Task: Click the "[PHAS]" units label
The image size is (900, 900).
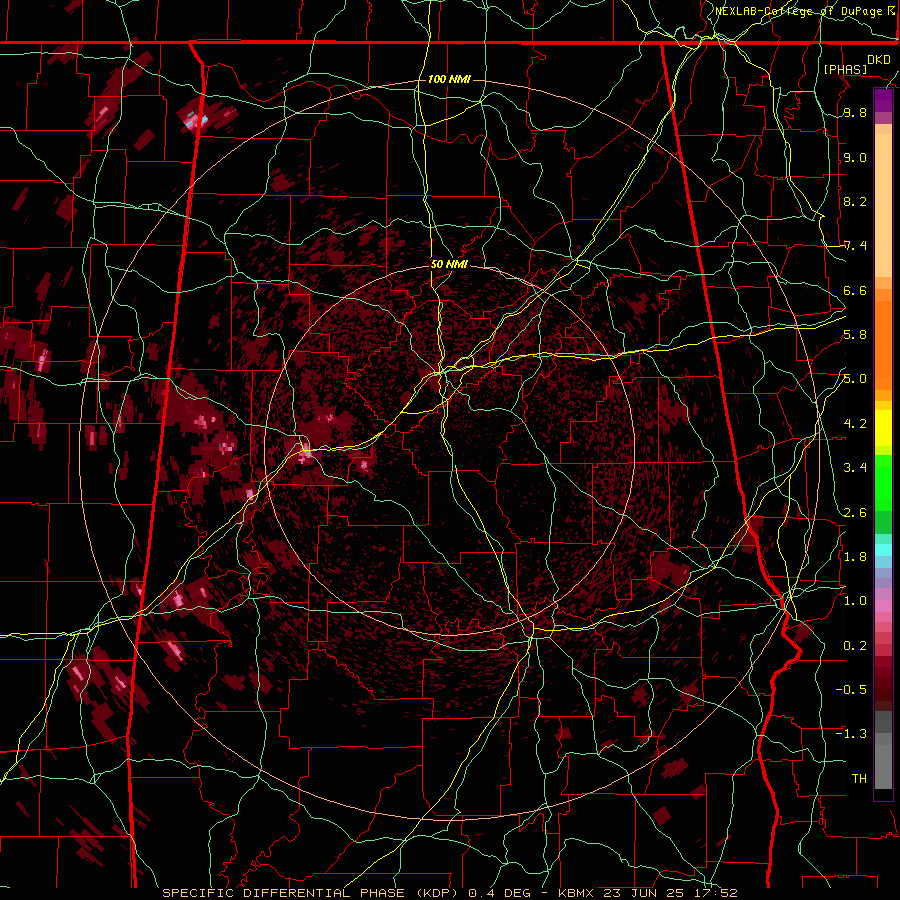Action: pyautogui.click(x=845, y=69)
